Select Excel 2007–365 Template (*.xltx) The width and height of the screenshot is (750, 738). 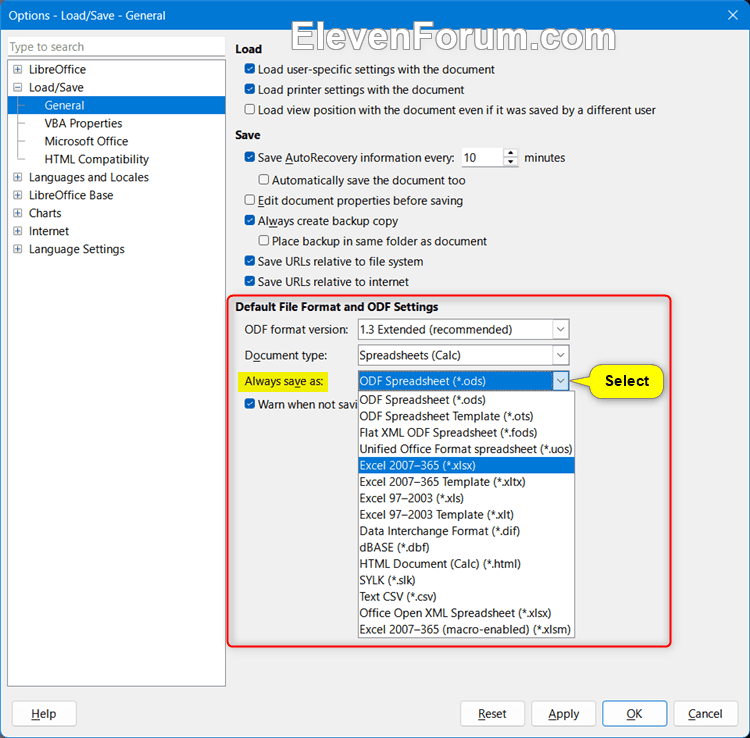click(466, 482)
